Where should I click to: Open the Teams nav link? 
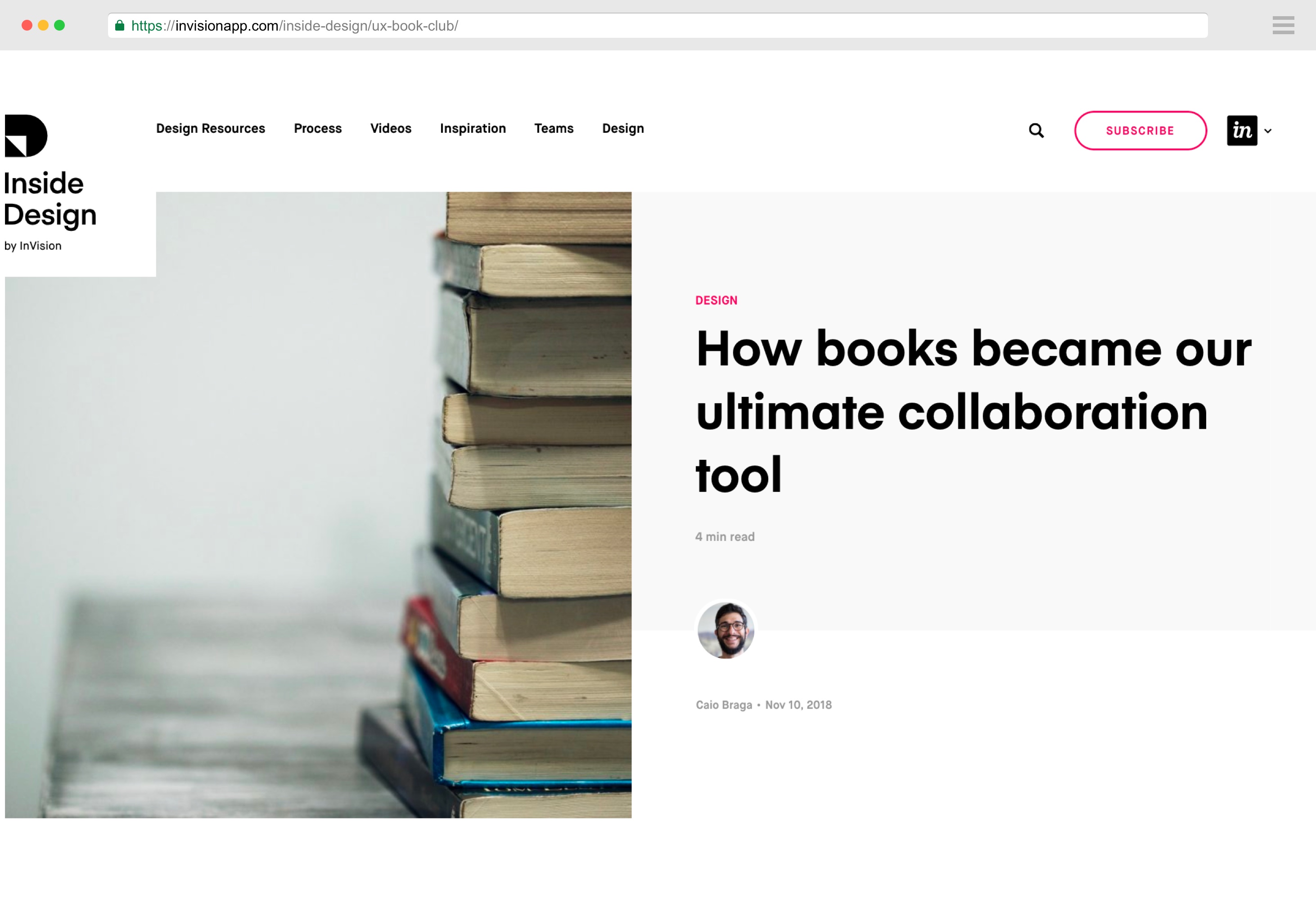(x=554, y=128)
